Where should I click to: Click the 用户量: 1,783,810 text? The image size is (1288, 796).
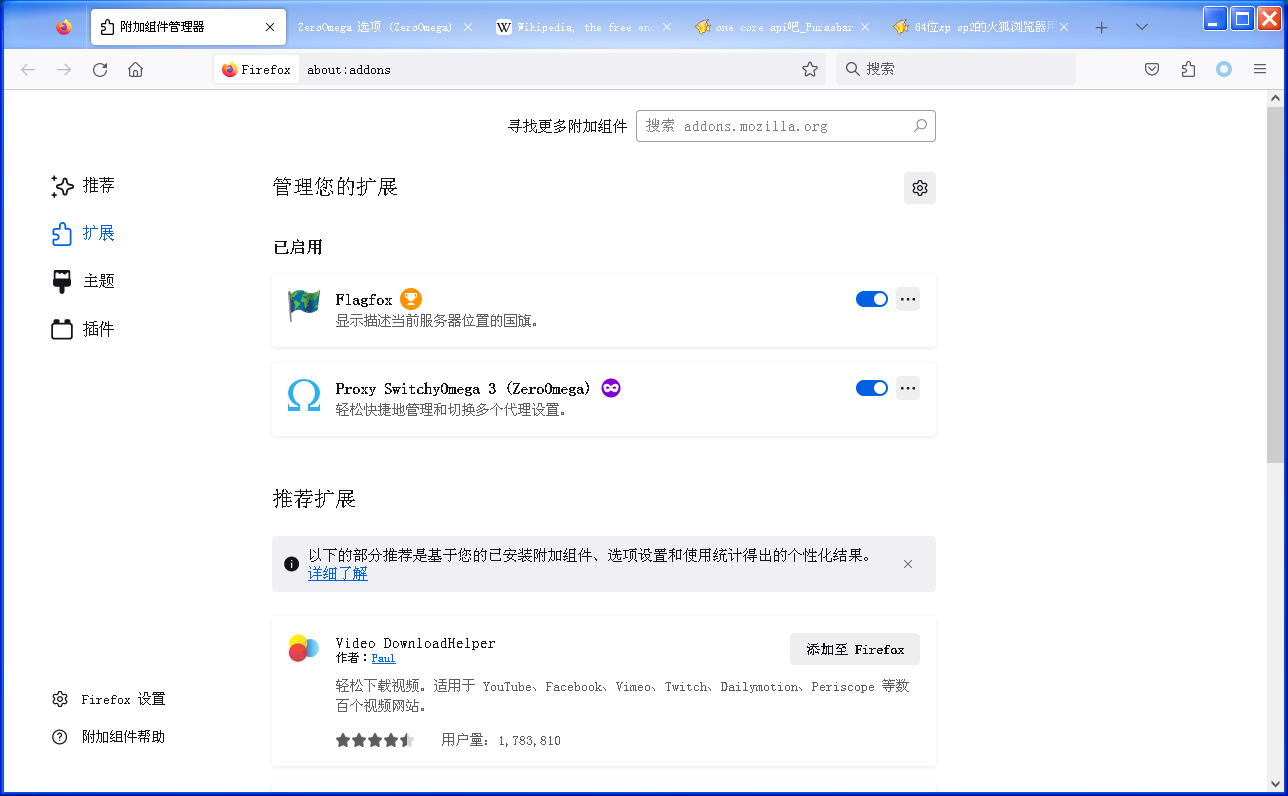tap(501, 740)
